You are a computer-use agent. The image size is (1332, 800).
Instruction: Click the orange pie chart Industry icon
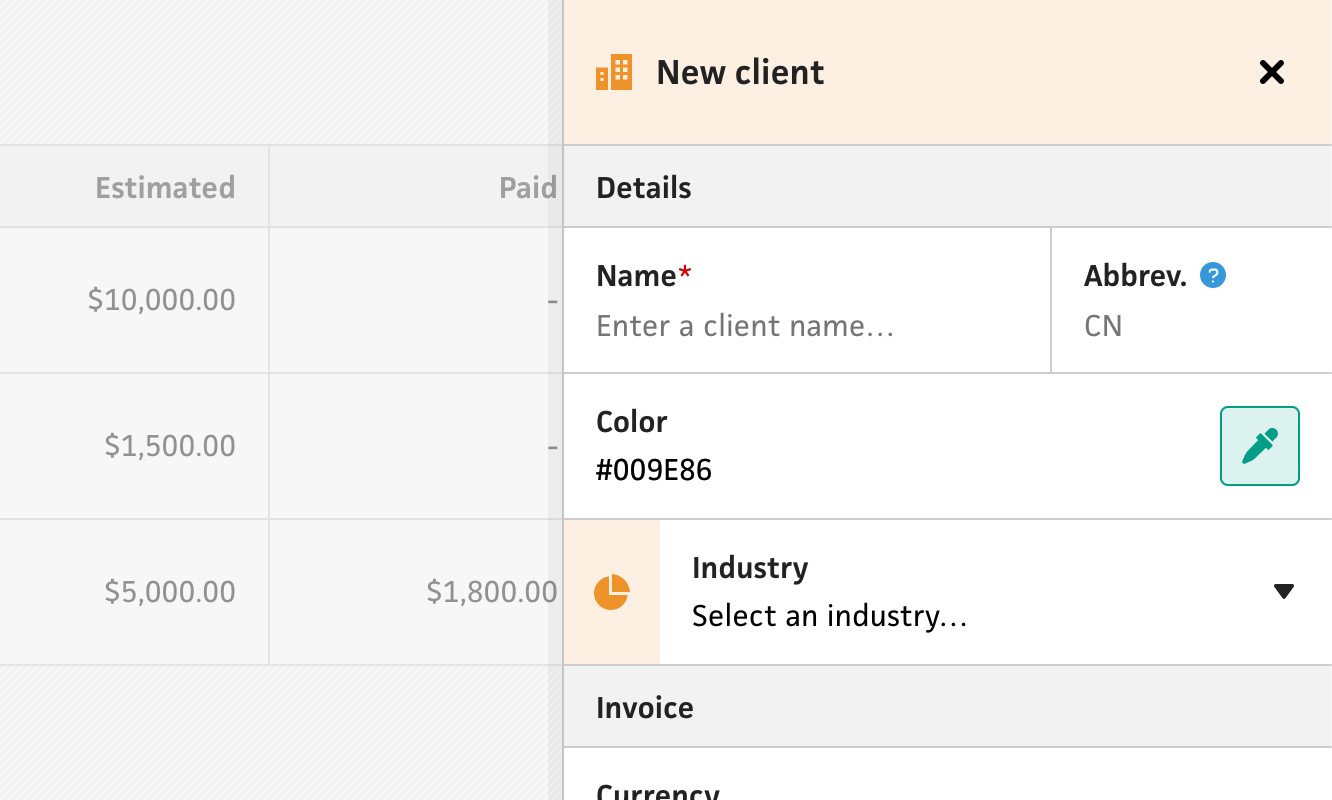pos(612,592)
